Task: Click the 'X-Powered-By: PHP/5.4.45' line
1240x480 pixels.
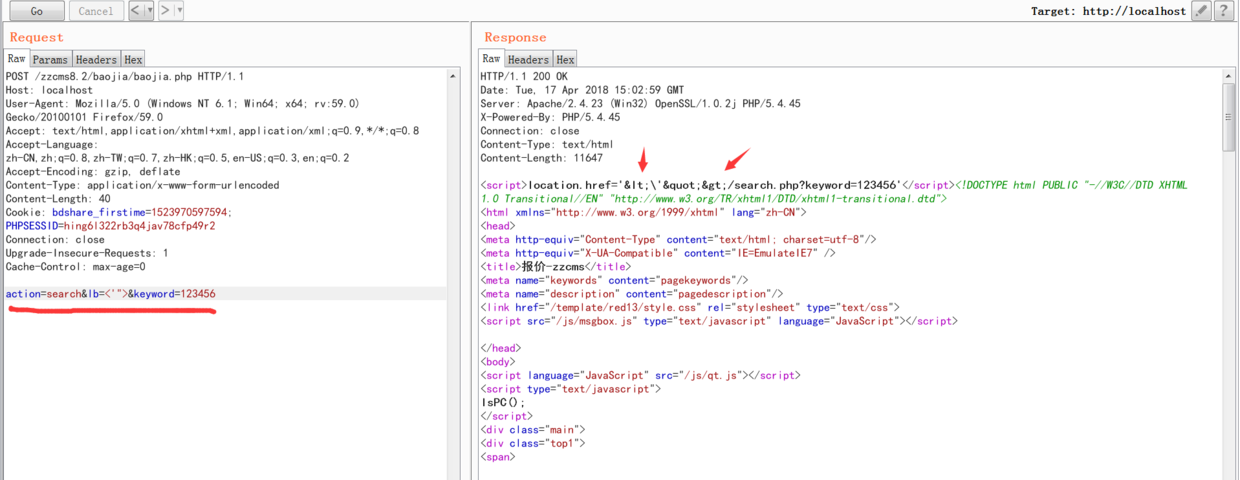Action: pyautogui.click(x=550, y=117)
